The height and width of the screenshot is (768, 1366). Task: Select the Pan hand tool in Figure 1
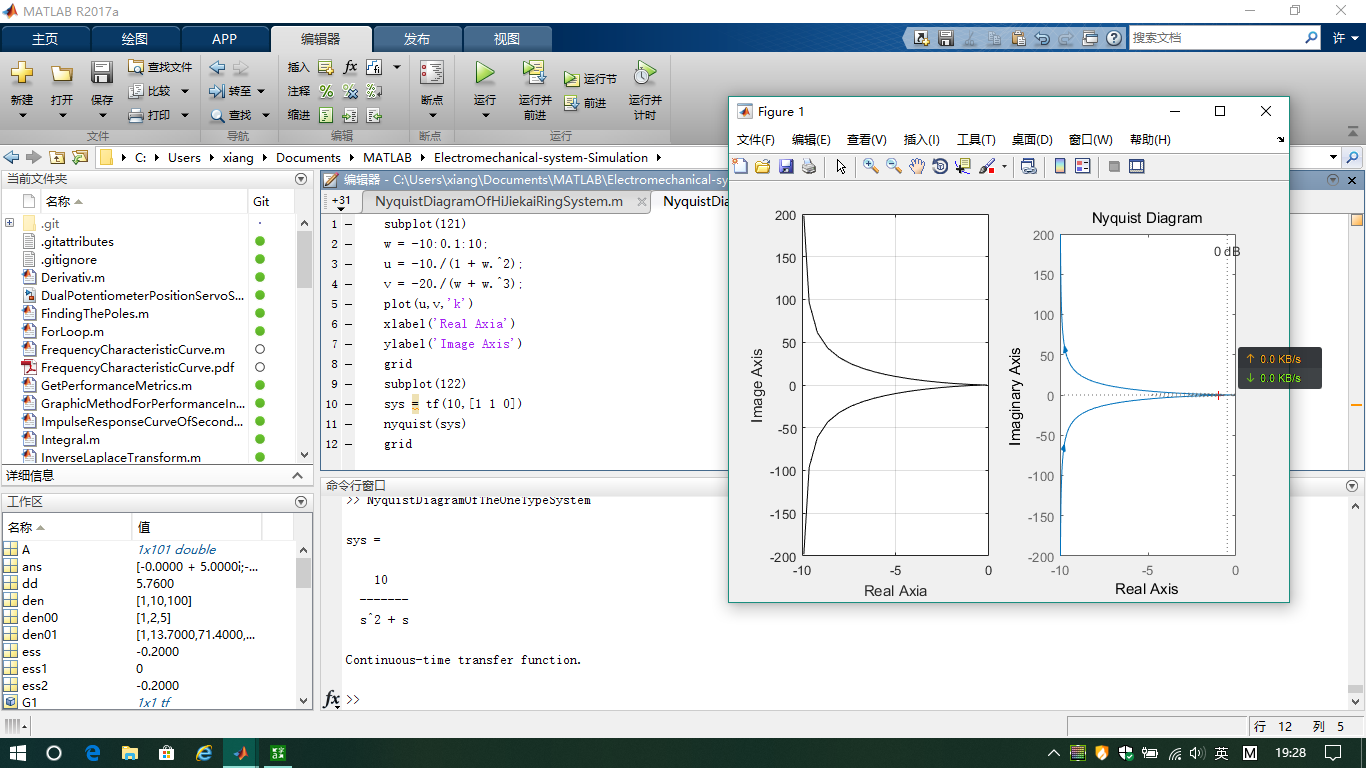[917, 167]
